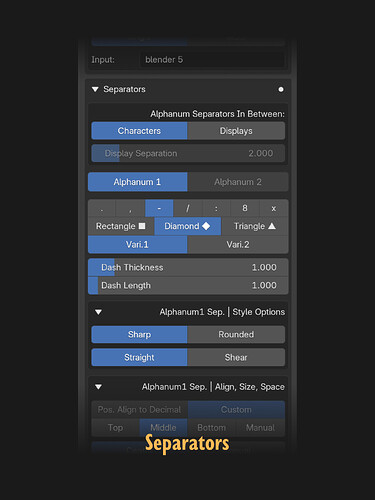Click Pos. Align to Decimal button
The width and height of the screenshot is (375, 500).
[139, 410]
